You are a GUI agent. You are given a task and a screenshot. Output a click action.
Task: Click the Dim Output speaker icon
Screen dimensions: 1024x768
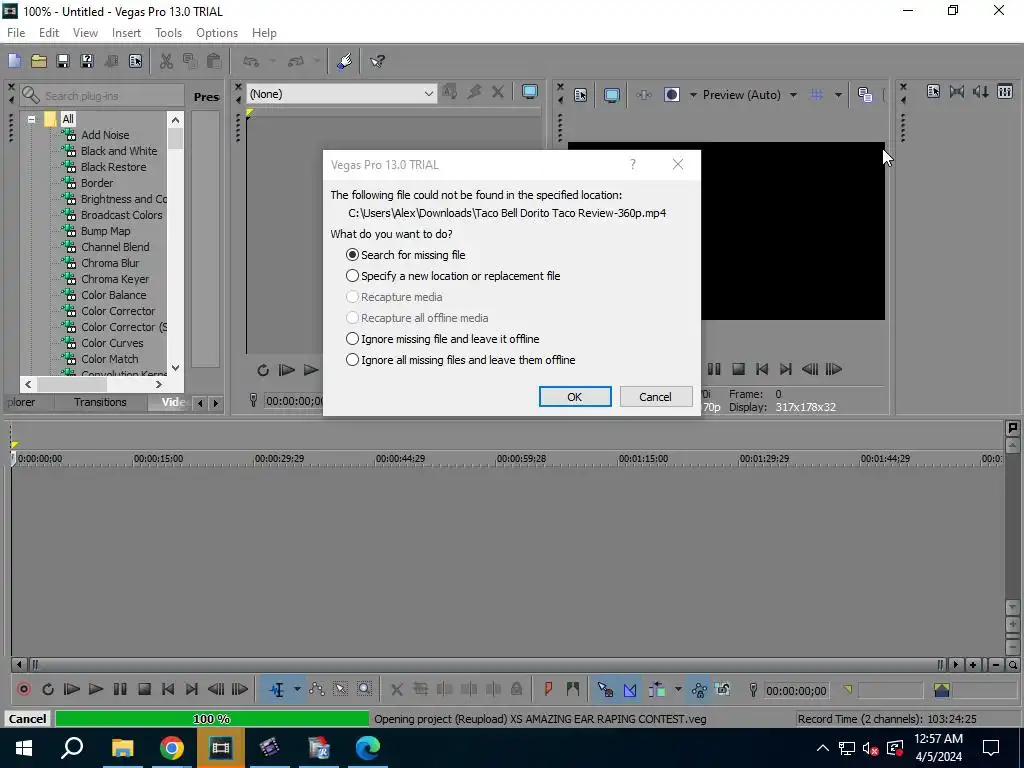click(x=981, y=92)
